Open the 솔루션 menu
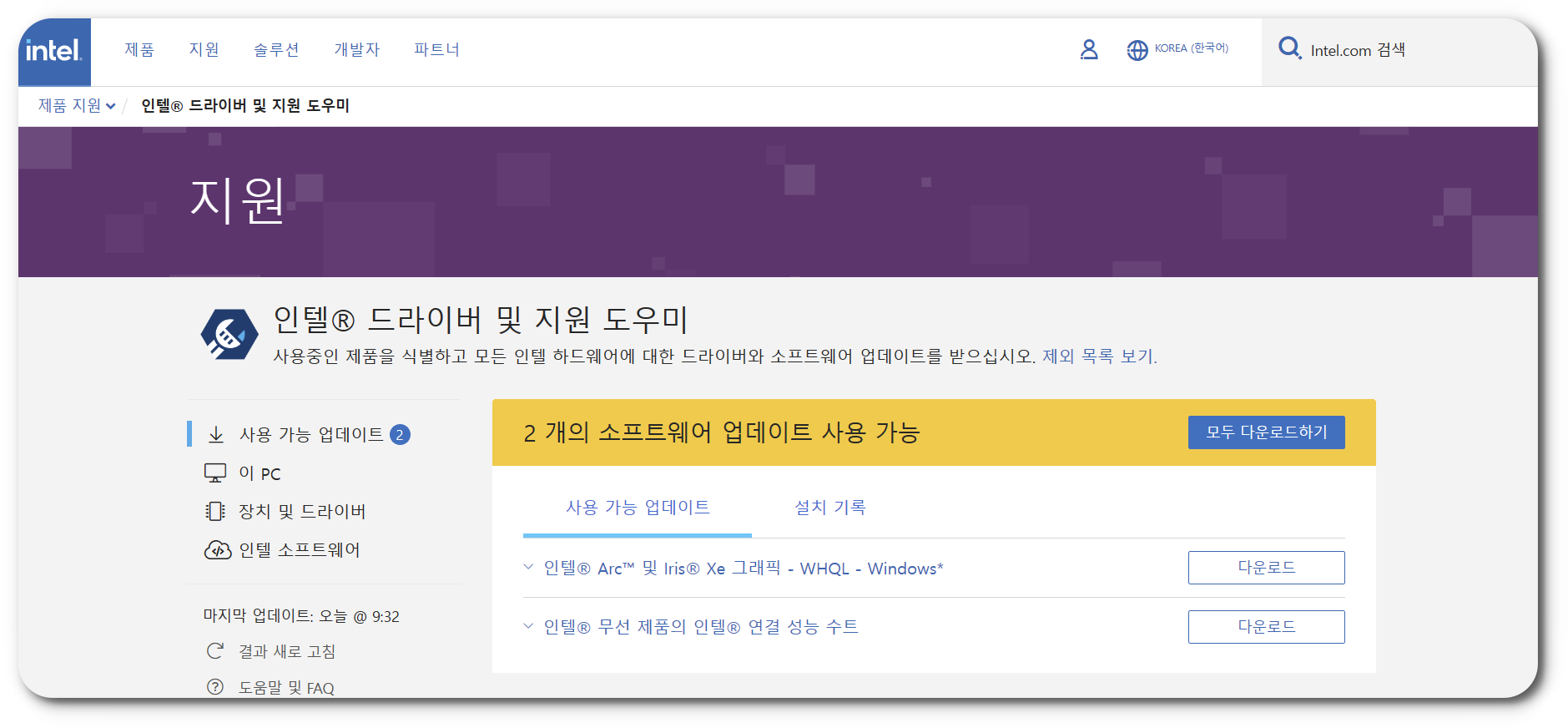 click(276, 50)
